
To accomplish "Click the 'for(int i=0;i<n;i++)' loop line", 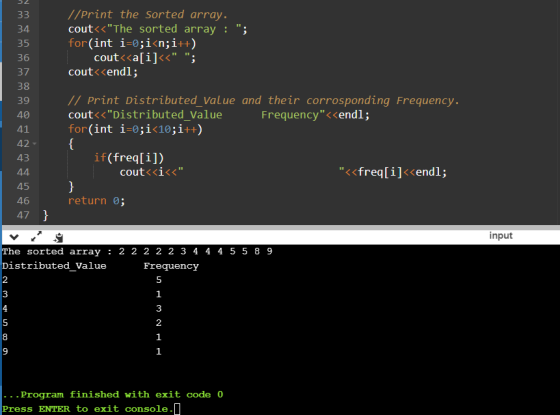I will point(132,43).
